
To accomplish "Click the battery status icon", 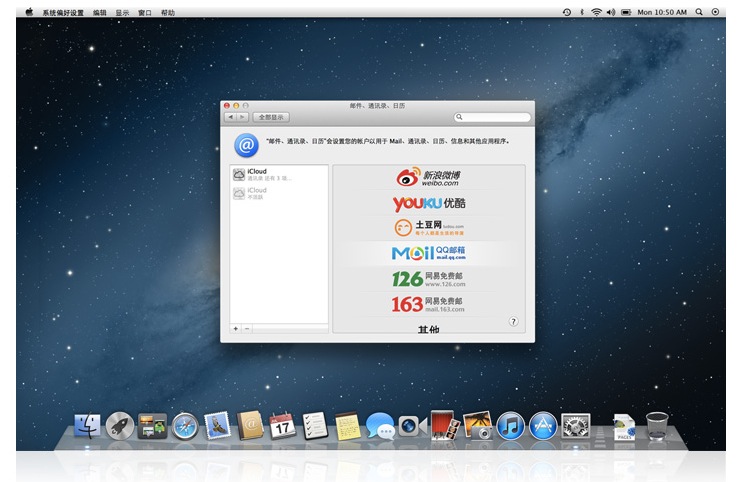I will click(626, 12).
